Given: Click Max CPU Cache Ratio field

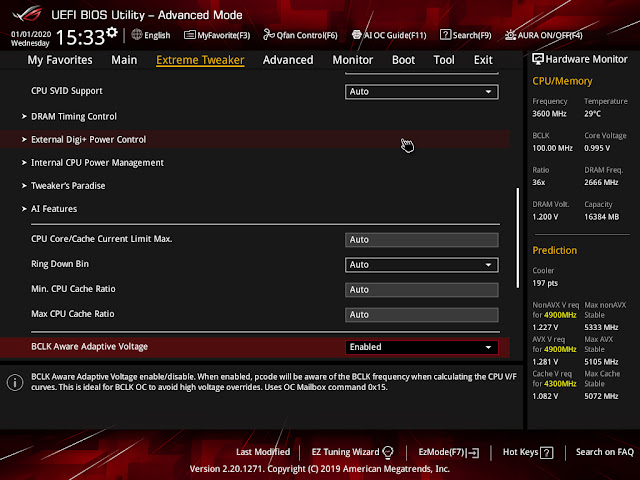Looking at the screenshot, I should (421, 315).
